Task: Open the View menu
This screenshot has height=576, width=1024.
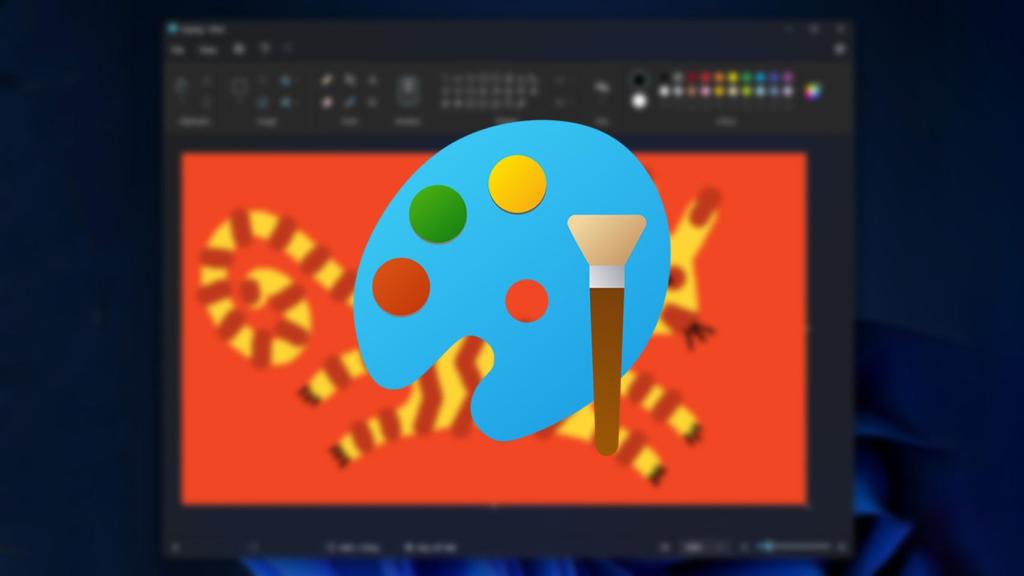Action: [x=207, y=50]
